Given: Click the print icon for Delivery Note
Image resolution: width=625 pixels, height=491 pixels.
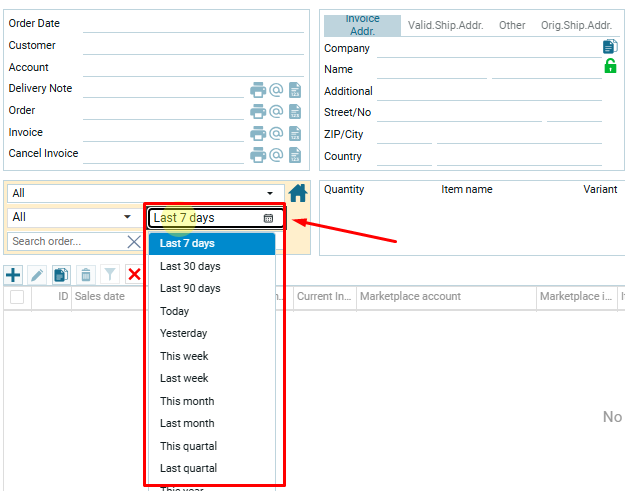Looking at the screenshot, I should [x=258, y=90].
